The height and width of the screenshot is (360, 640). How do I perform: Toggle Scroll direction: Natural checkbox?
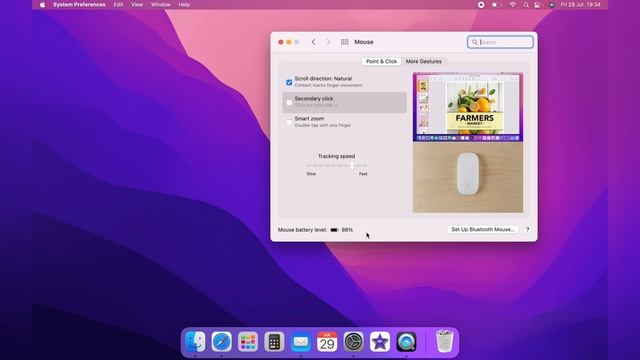289,82
